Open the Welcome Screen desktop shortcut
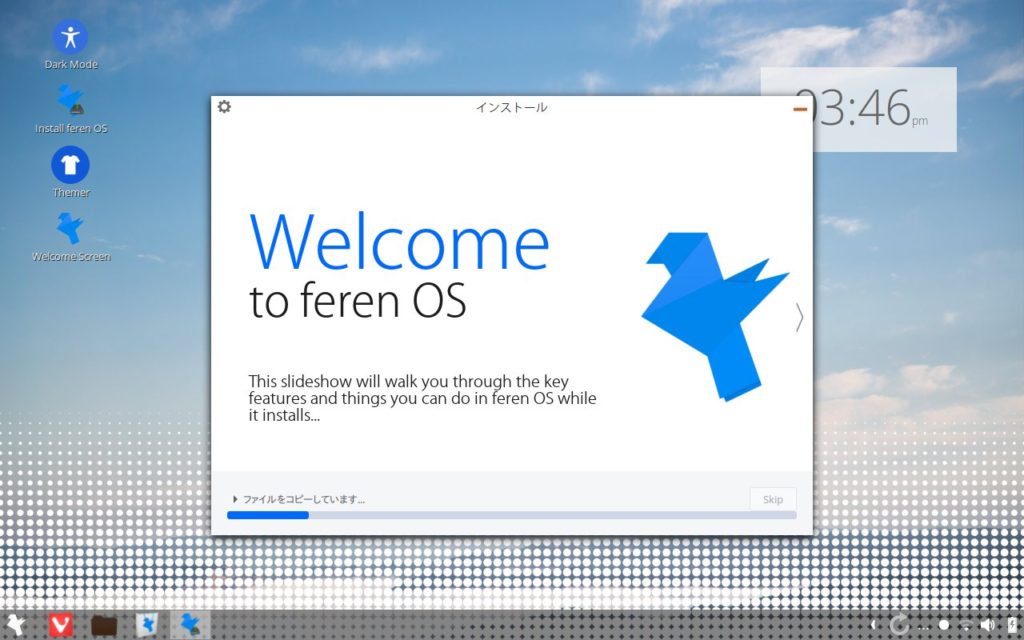This screenshot has height=640, width=1024. [x=69, y=230]
